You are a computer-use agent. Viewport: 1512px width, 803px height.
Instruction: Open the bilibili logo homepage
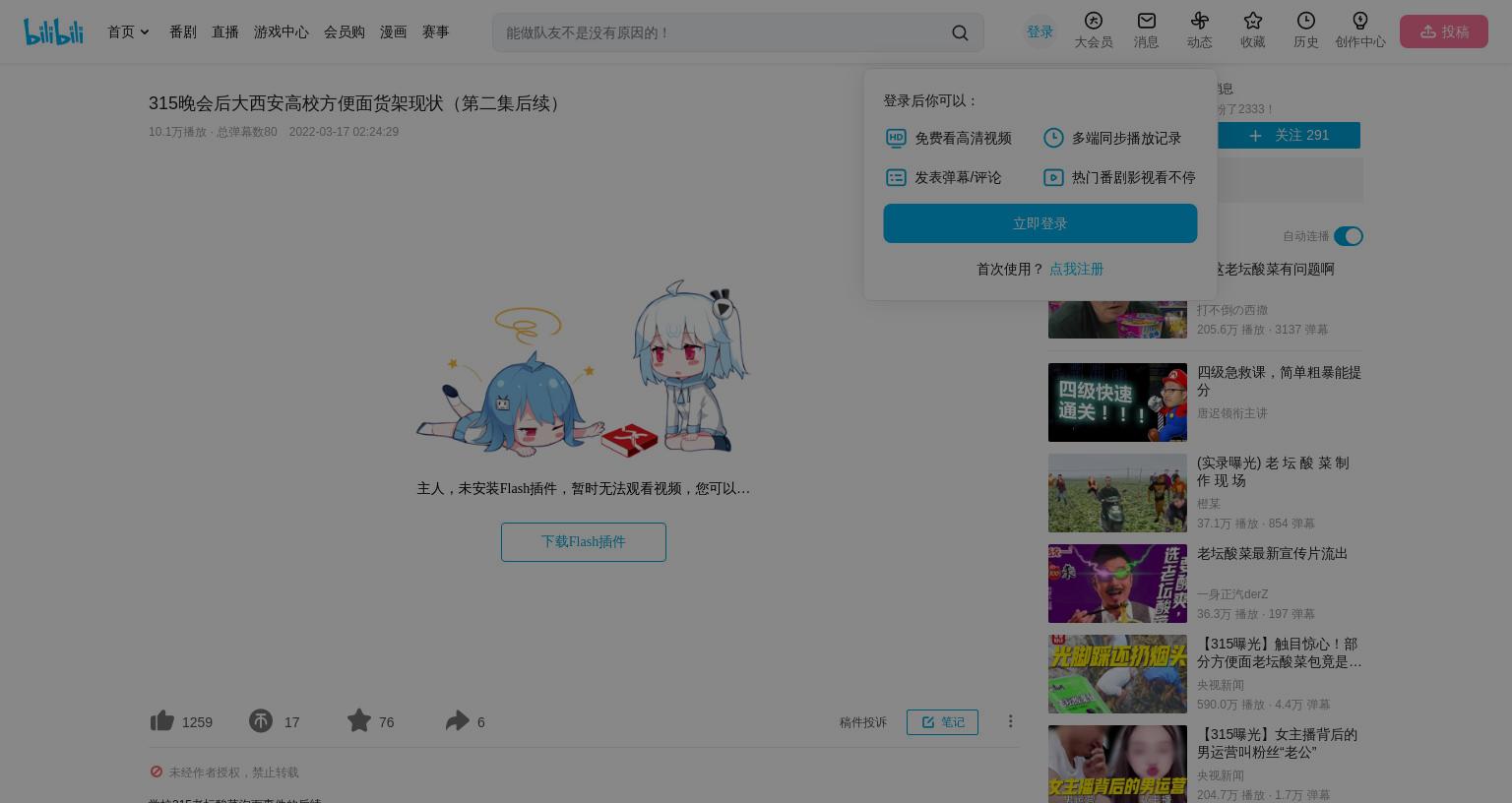tap(53, 31)
